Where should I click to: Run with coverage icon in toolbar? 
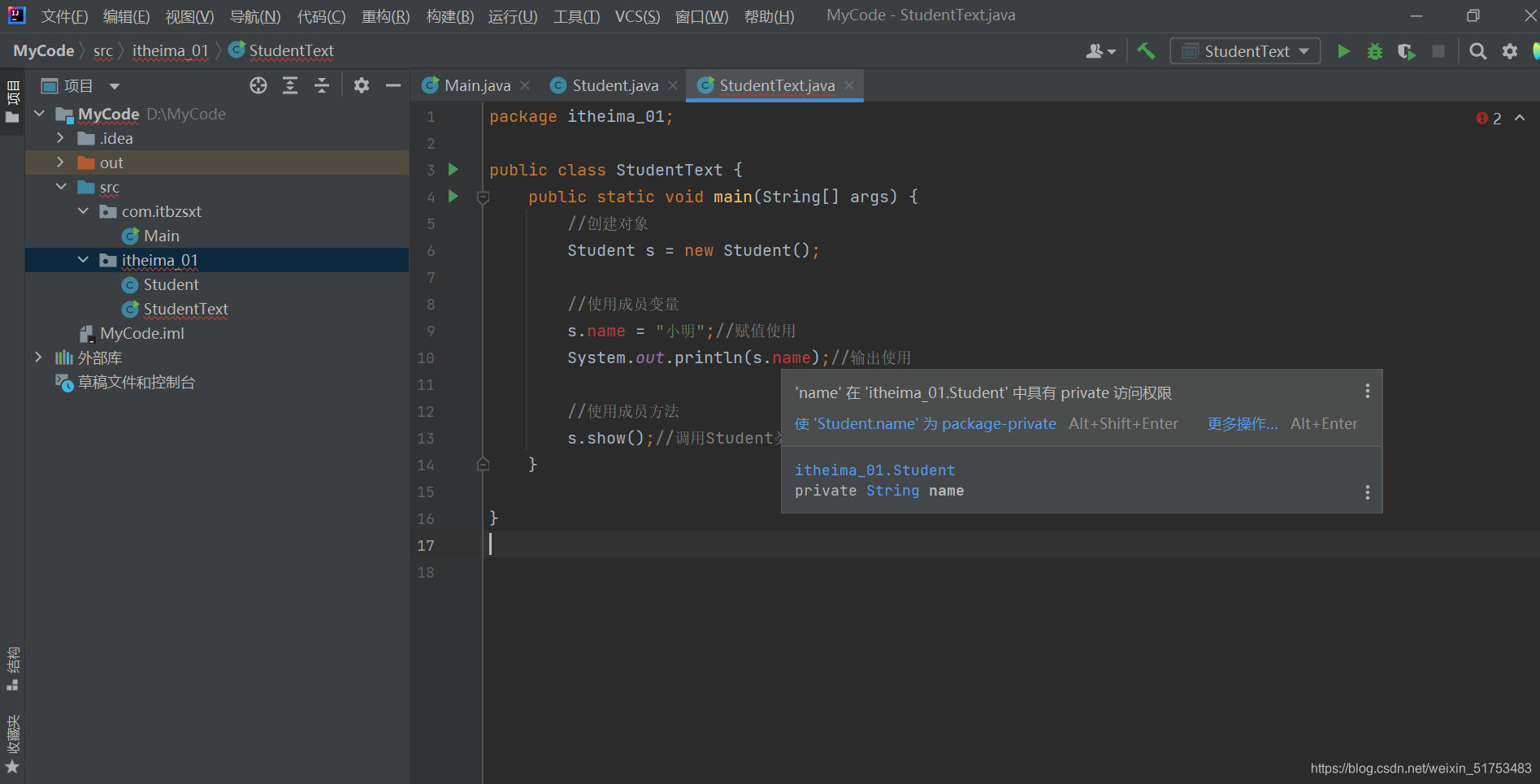(x=1407, y=51)
